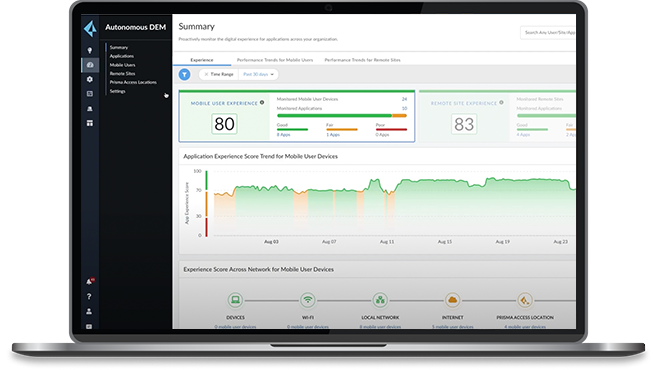Select the Mobile User Experience score 80

(x=224, y=124)
